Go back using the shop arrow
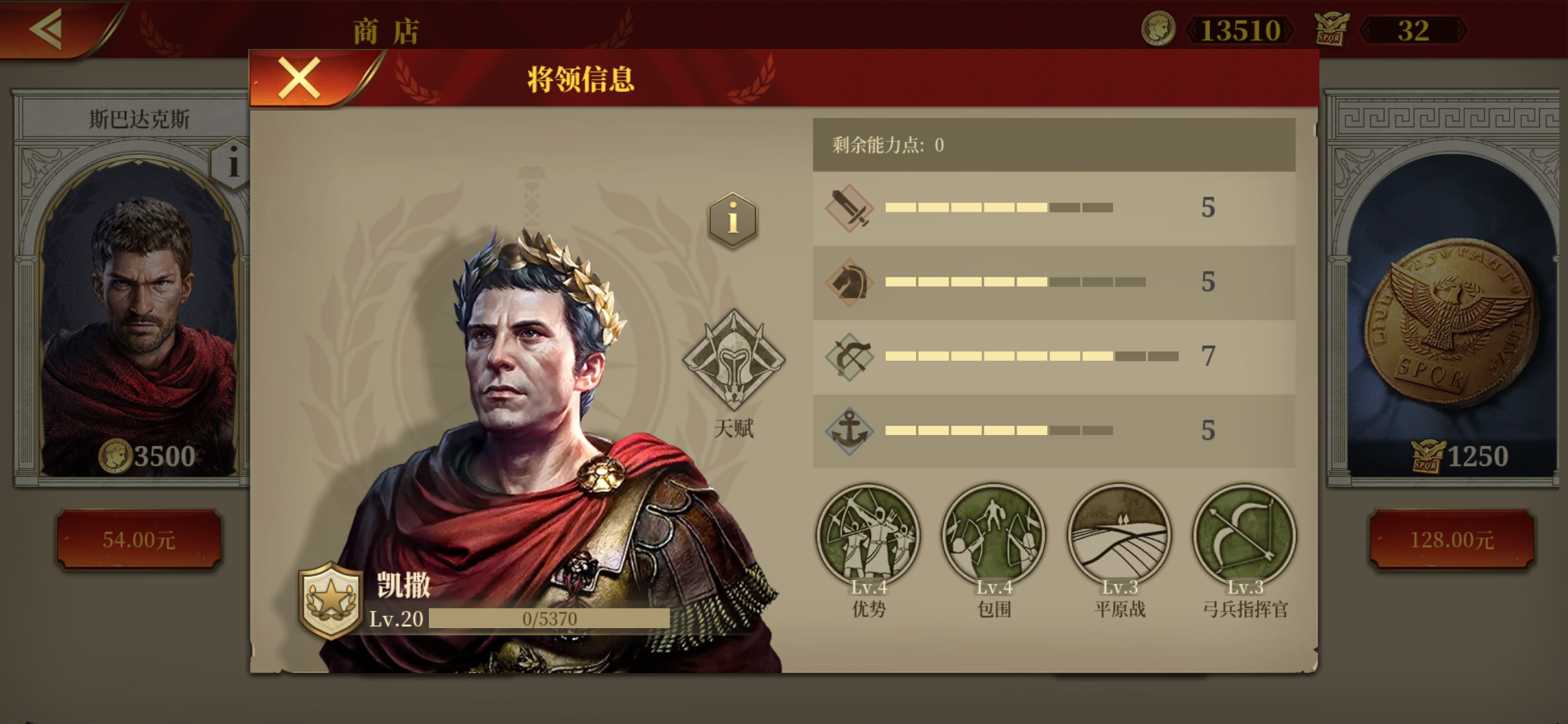This screenshot has width=1568, height=724. (47, 29)
